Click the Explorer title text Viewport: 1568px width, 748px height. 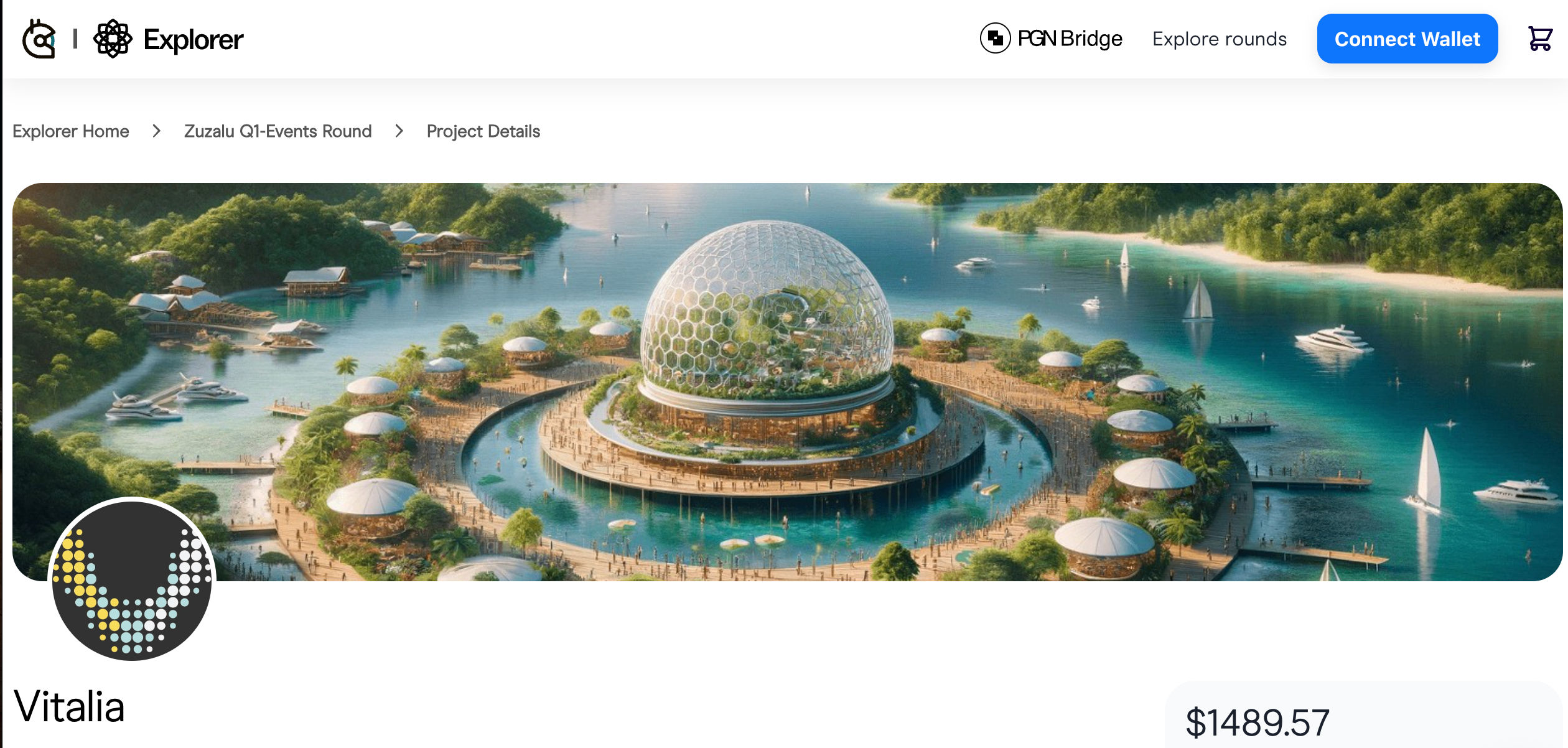[194, 39]
